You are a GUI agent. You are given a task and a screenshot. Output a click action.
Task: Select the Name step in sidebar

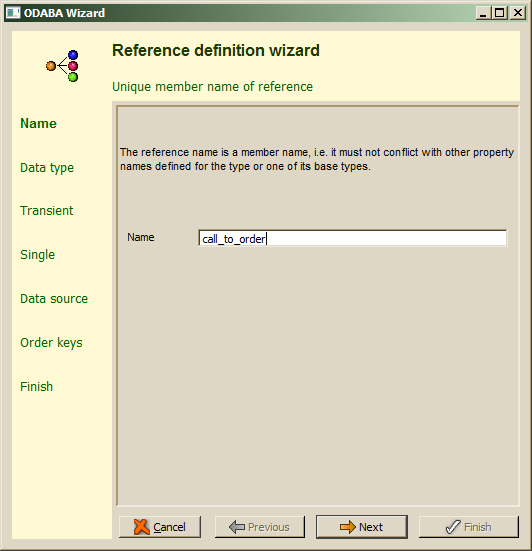38,123
